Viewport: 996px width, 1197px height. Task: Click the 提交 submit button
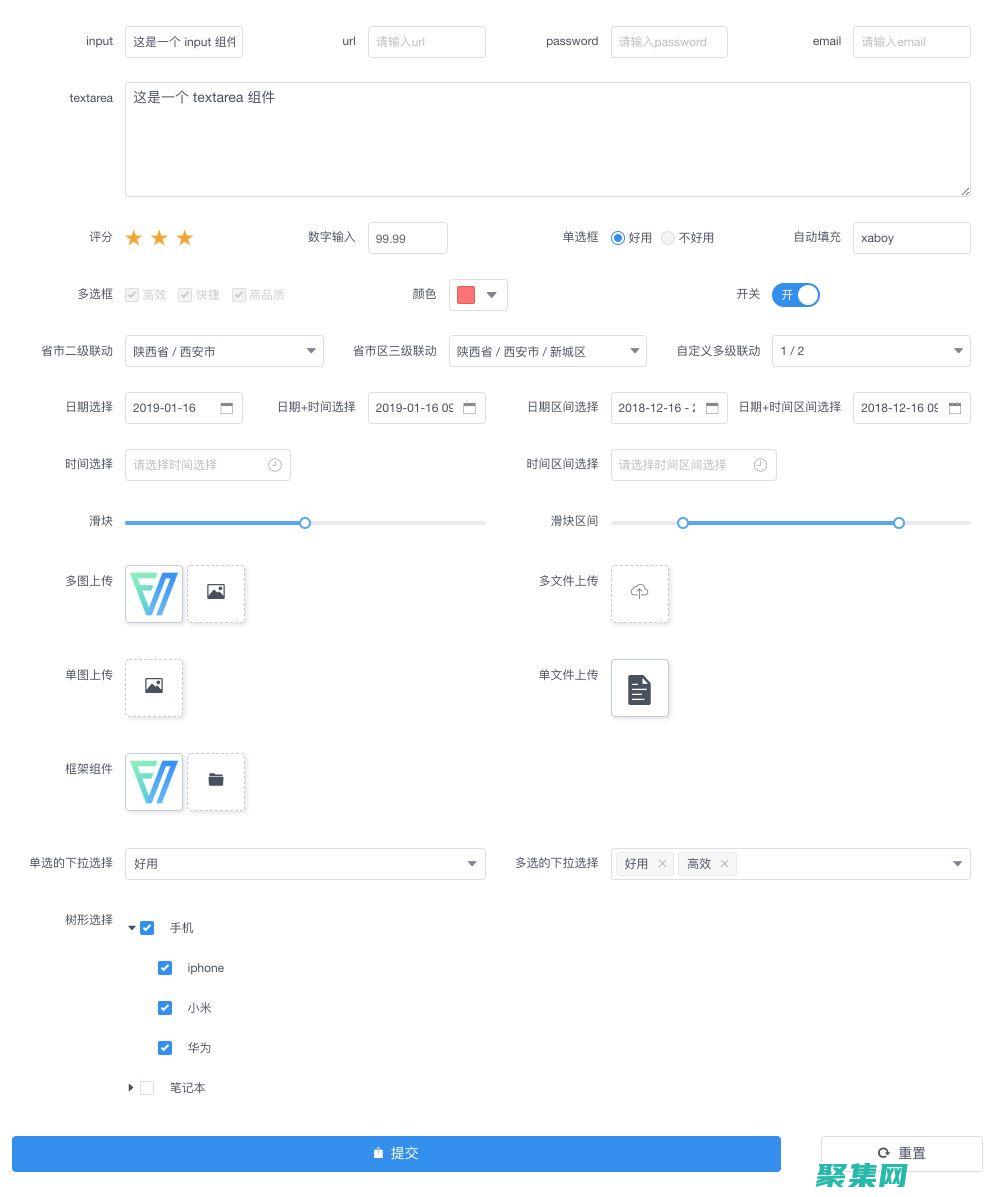[396, 1153]
